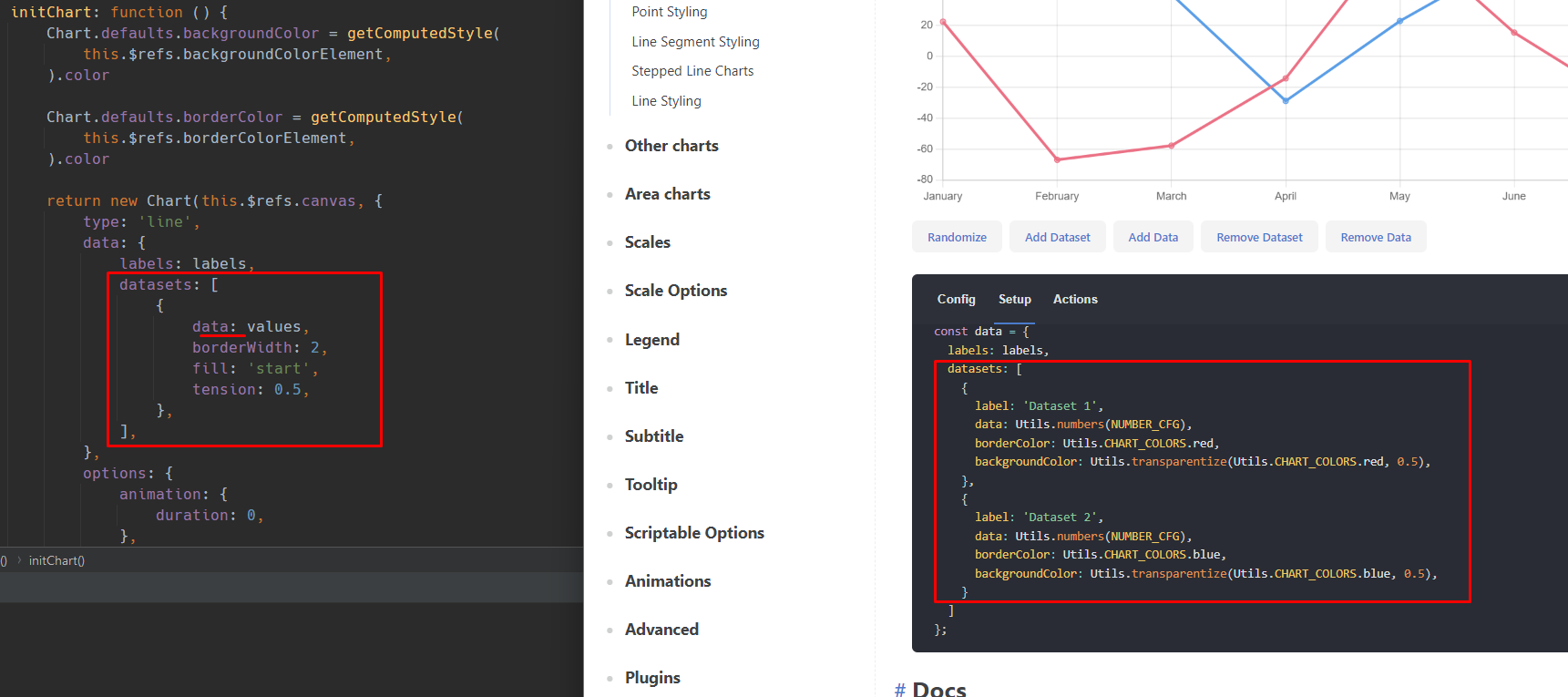Expand the Legend section
This screenshot has width=1568, height=697.
coord(652,340)
